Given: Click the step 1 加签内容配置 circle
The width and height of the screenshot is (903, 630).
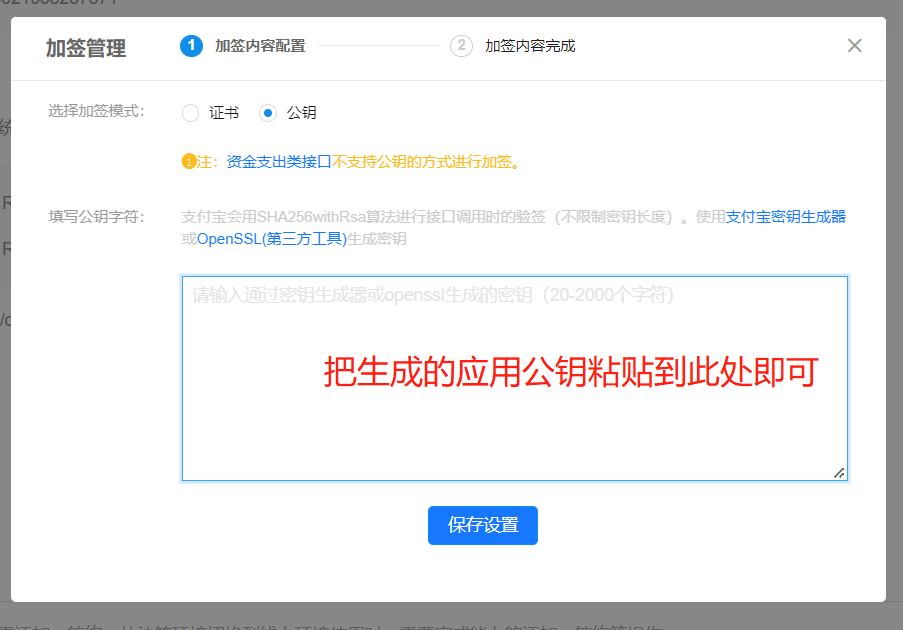Looking at the screenshot, I should tap(191, 45).
